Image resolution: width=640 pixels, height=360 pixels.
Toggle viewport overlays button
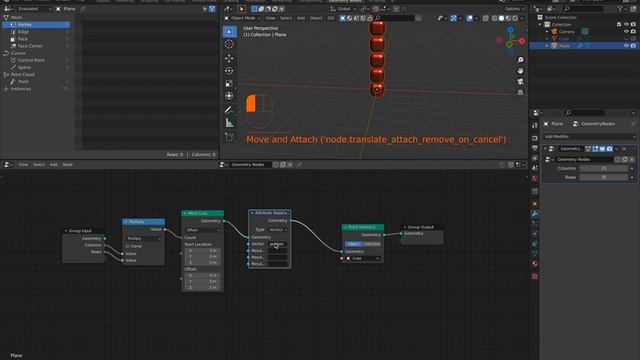pyautogui.click(x=469, y=18)
